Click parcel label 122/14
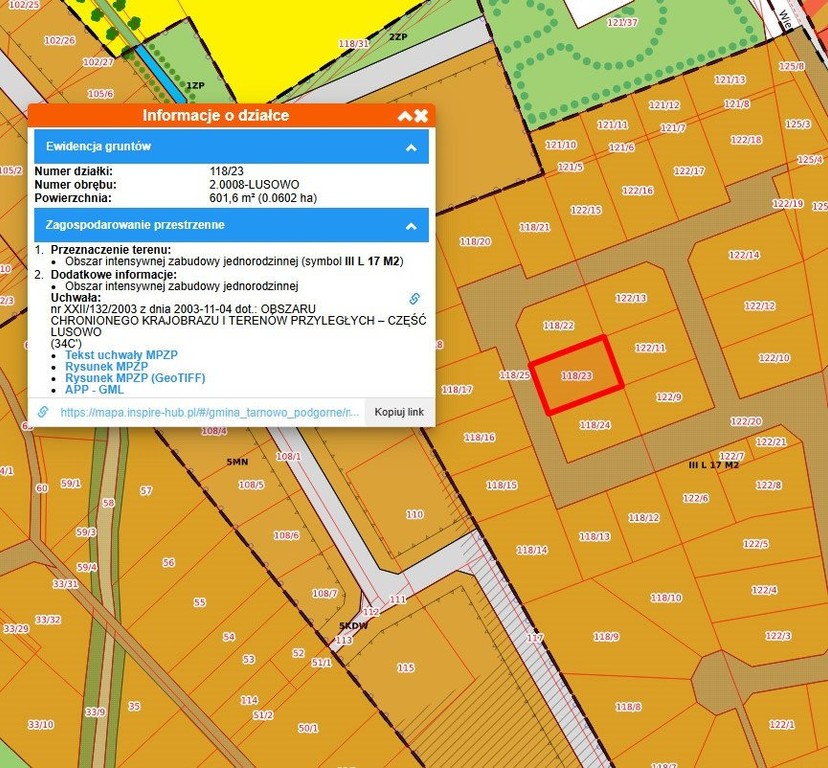The image size is (828, 768). [744, 255]
